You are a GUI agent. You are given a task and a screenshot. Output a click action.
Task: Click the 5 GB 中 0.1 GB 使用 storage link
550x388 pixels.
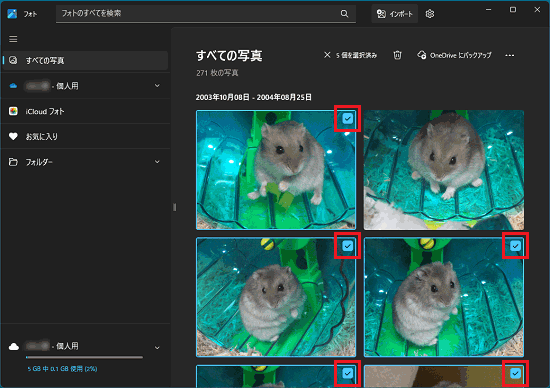point(62,369)
